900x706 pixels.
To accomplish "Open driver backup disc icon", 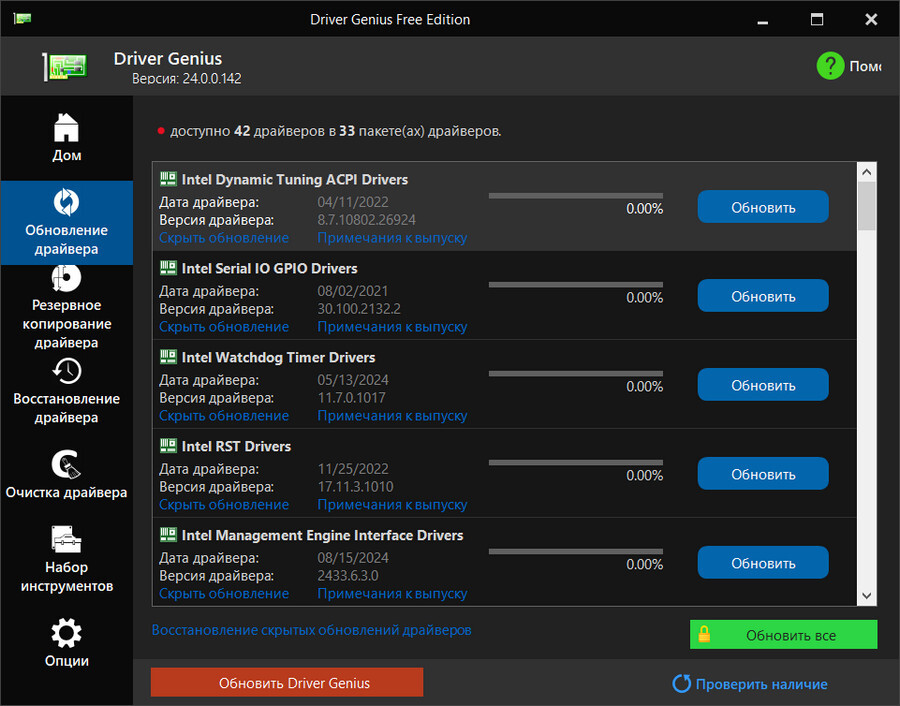I will [67, 278].
